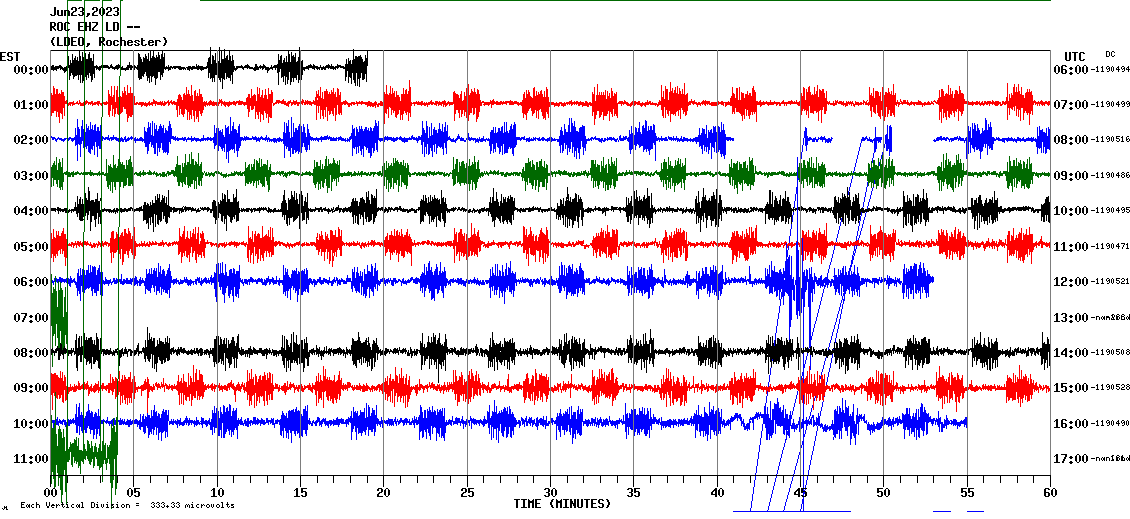
Task: Click the 11:00 EST hour label
Action: pyautogui.click(x=31, y=459)
